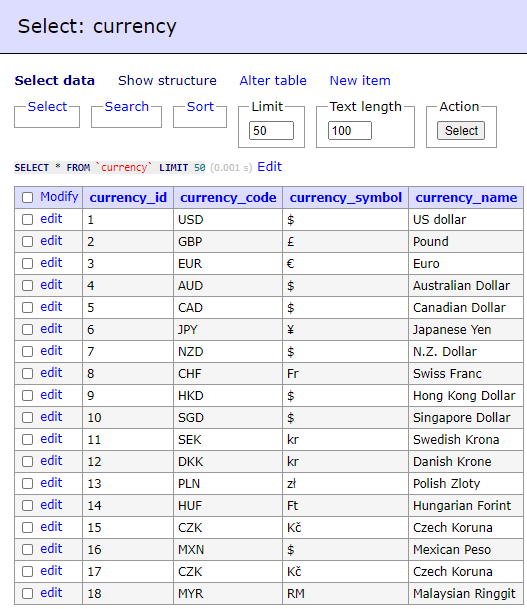Click the 'Swedish Krona' cell
Screen dimensions: 527x609
pos(466,440)
